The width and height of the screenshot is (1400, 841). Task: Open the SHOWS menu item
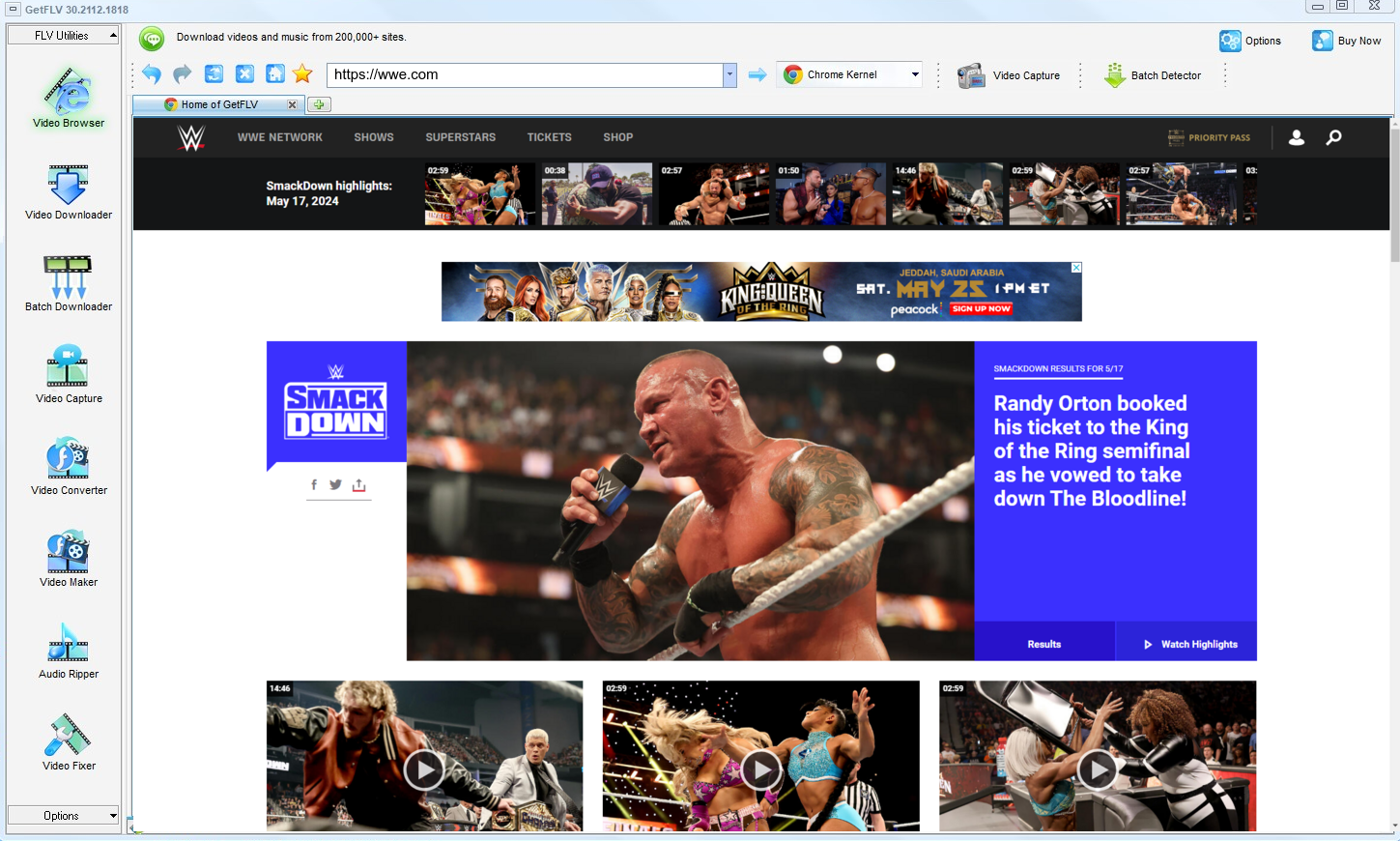click(374, 137)
